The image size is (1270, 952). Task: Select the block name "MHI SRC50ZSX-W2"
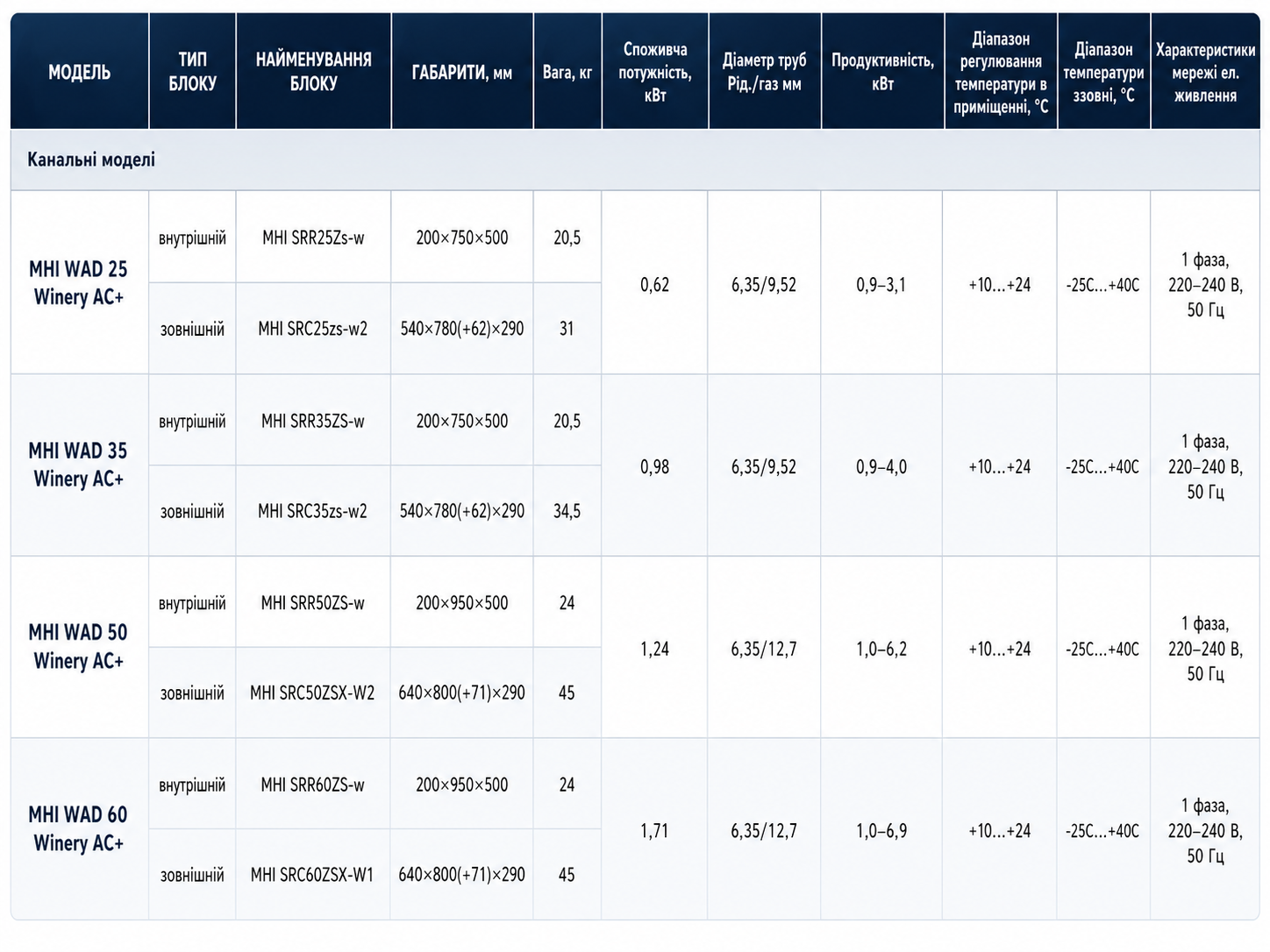tap(313, 693)
